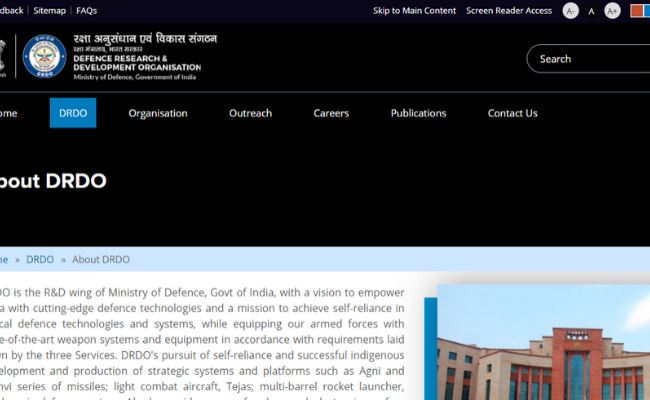Click the DRDO circular emblem logo
The width and height of the screenshot is (650, 400).
44,58
